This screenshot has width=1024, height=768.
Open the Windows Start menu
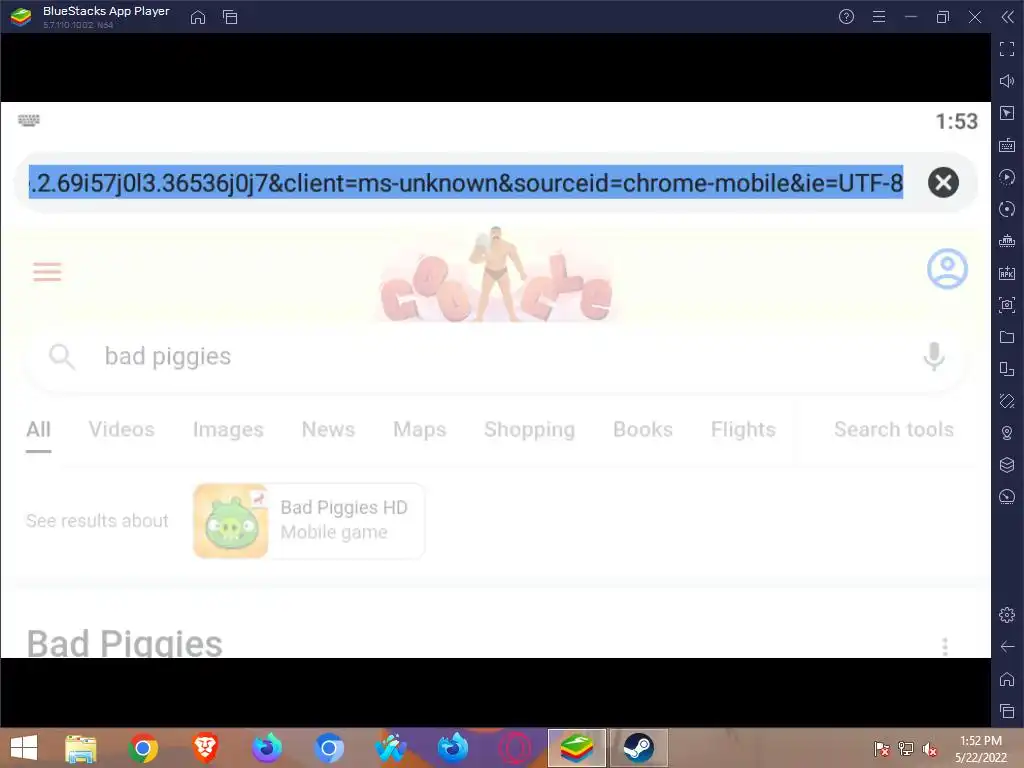pyautogui.click(x=24, y=748)
